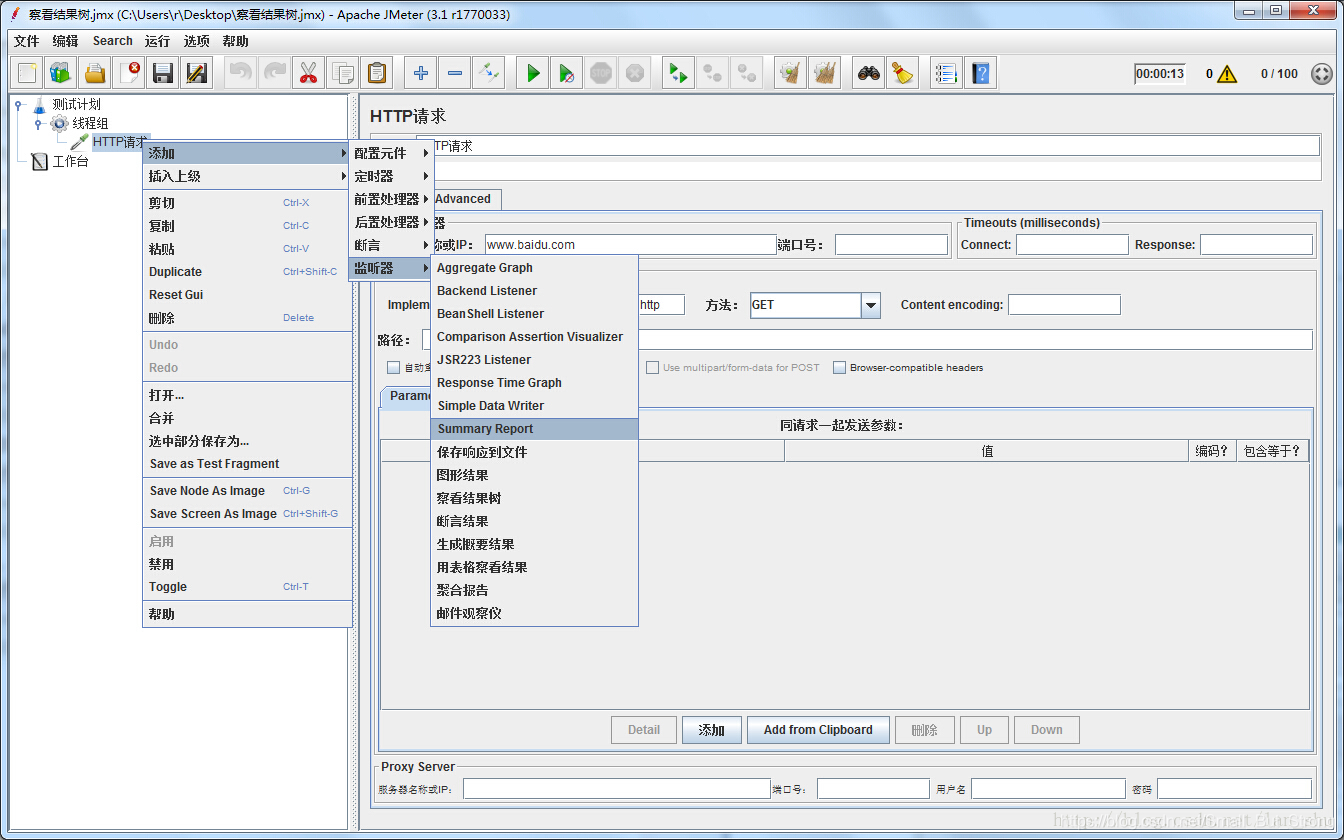Open the 运行 menu

[157, 41]
